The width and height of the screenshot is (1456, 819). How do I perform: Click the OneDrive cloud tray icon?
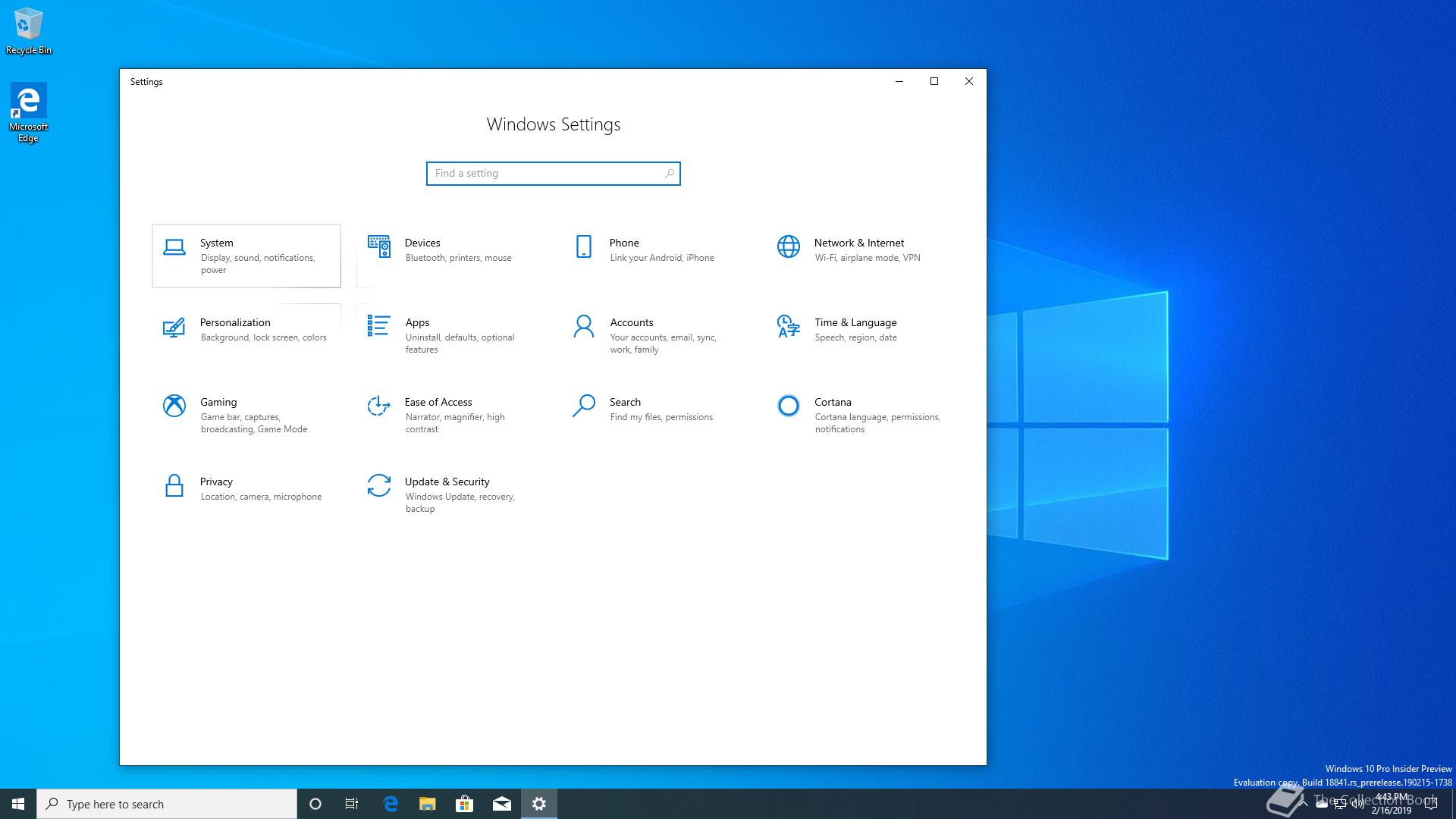tap(1322, 805)
